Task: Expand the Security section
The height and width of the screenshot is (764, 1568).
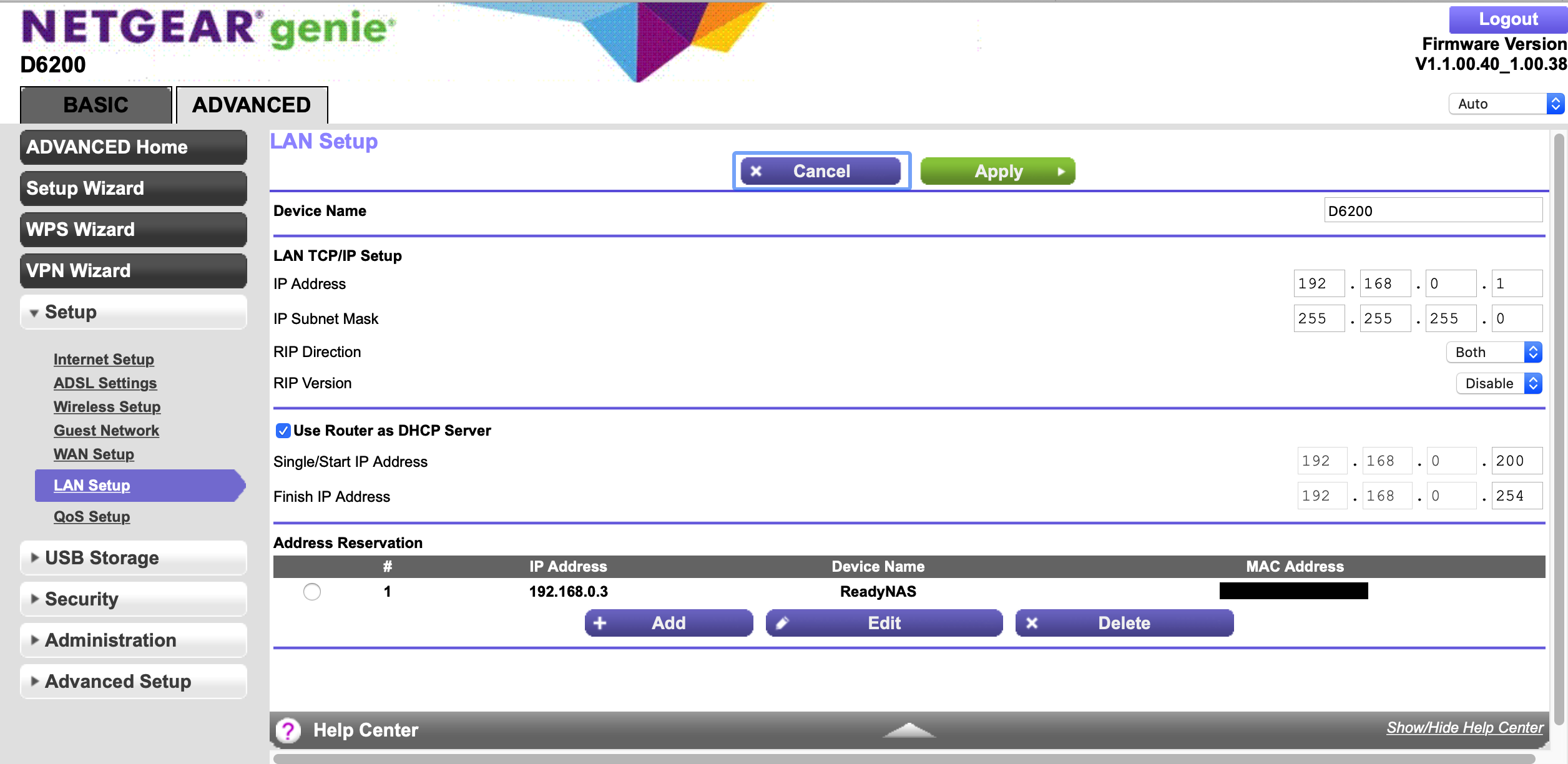Action: click(x=134, y=599)
